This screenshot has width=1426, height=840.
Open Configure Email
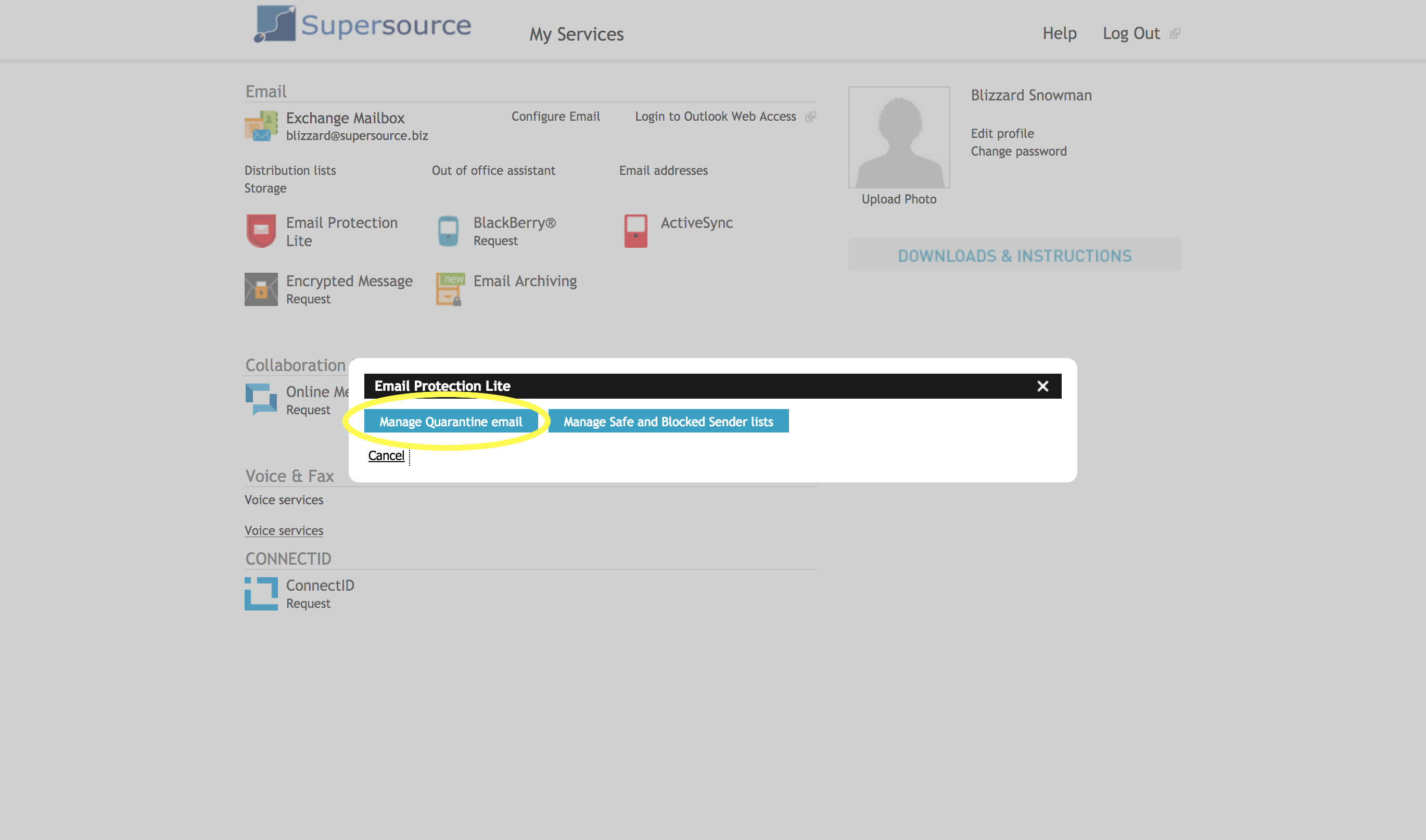[x=556, y=117]
